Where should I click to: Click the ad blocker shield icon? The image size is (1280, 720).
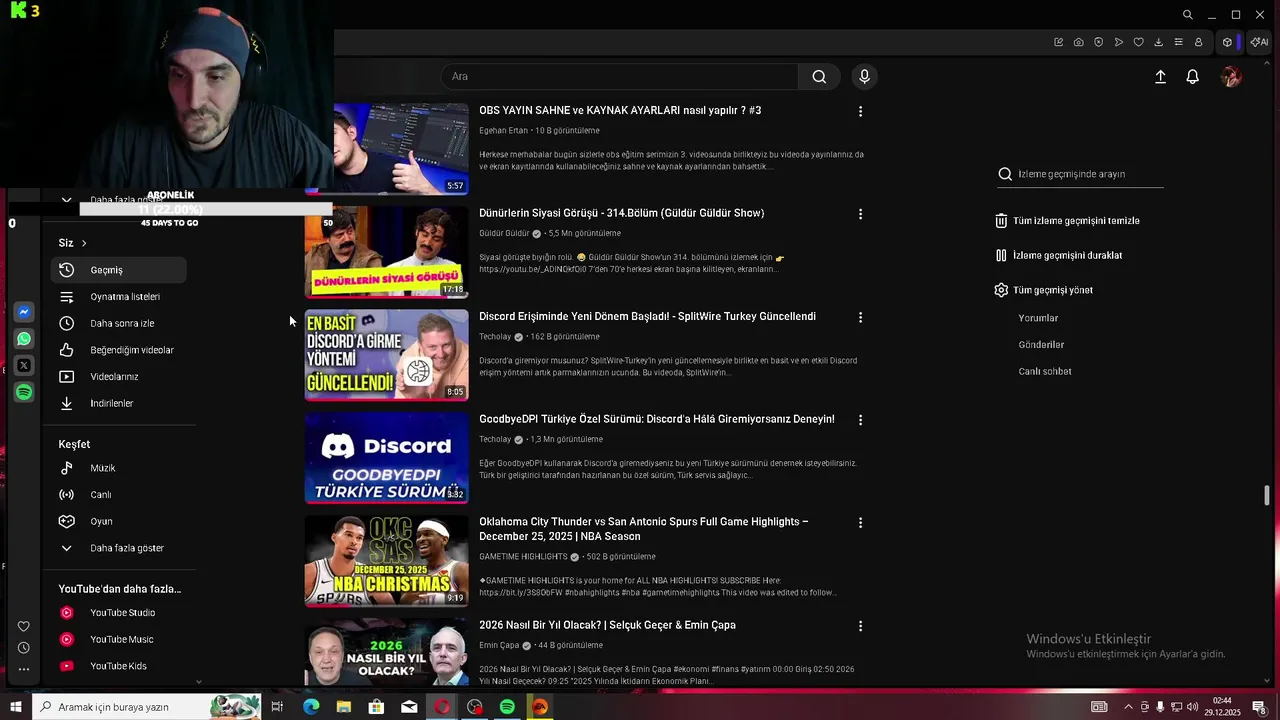click(x=1098, y=42)
